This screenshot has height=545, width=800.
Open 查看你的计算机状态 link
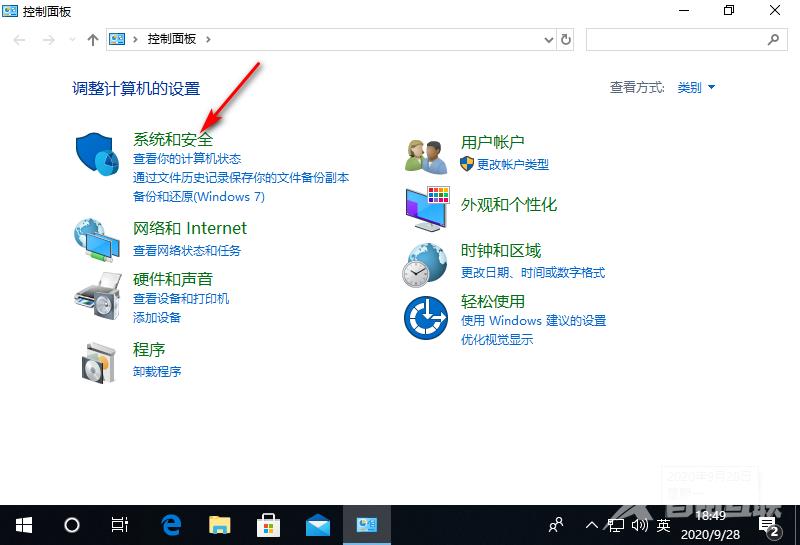tap(187, 159)
